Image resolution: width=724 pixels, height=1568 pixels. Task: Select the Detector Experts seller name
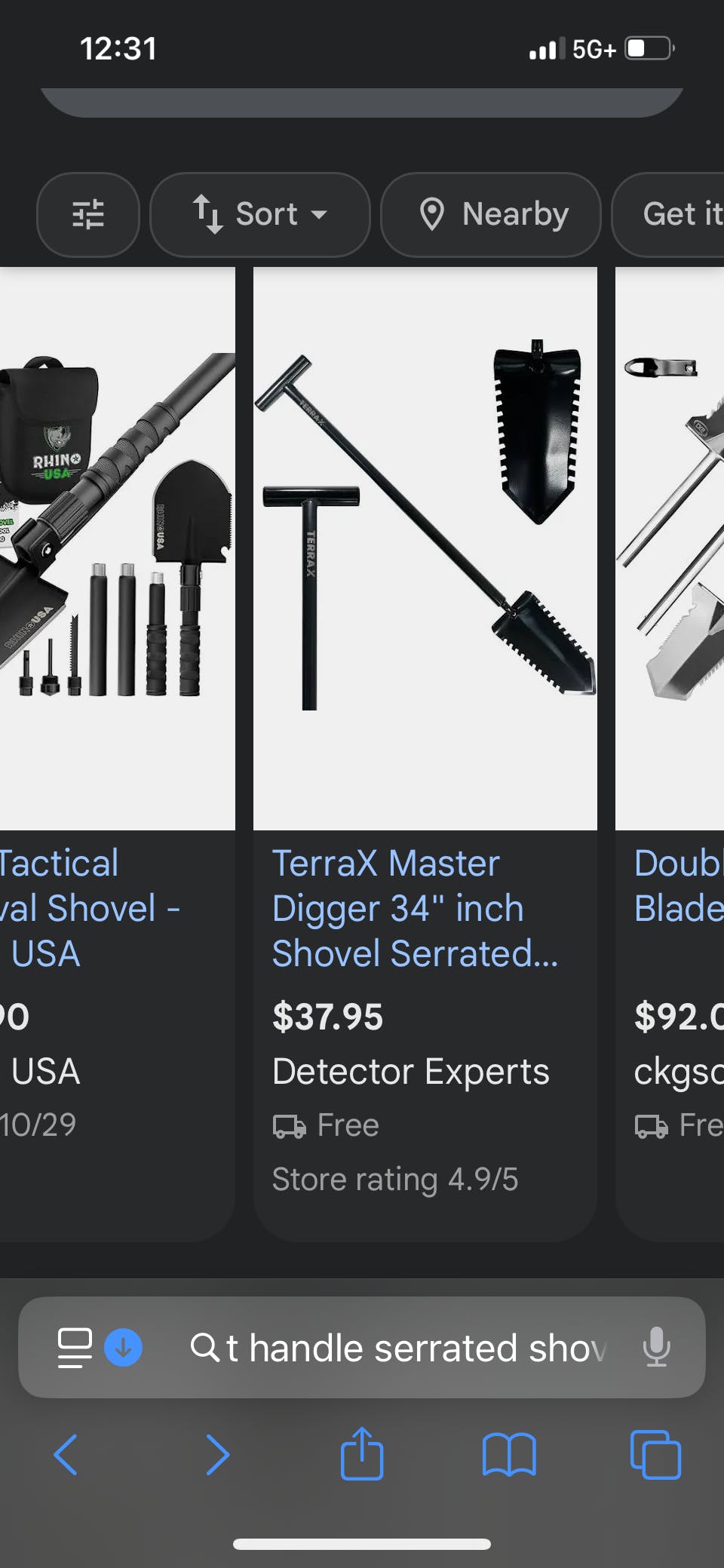[411, 1072]
